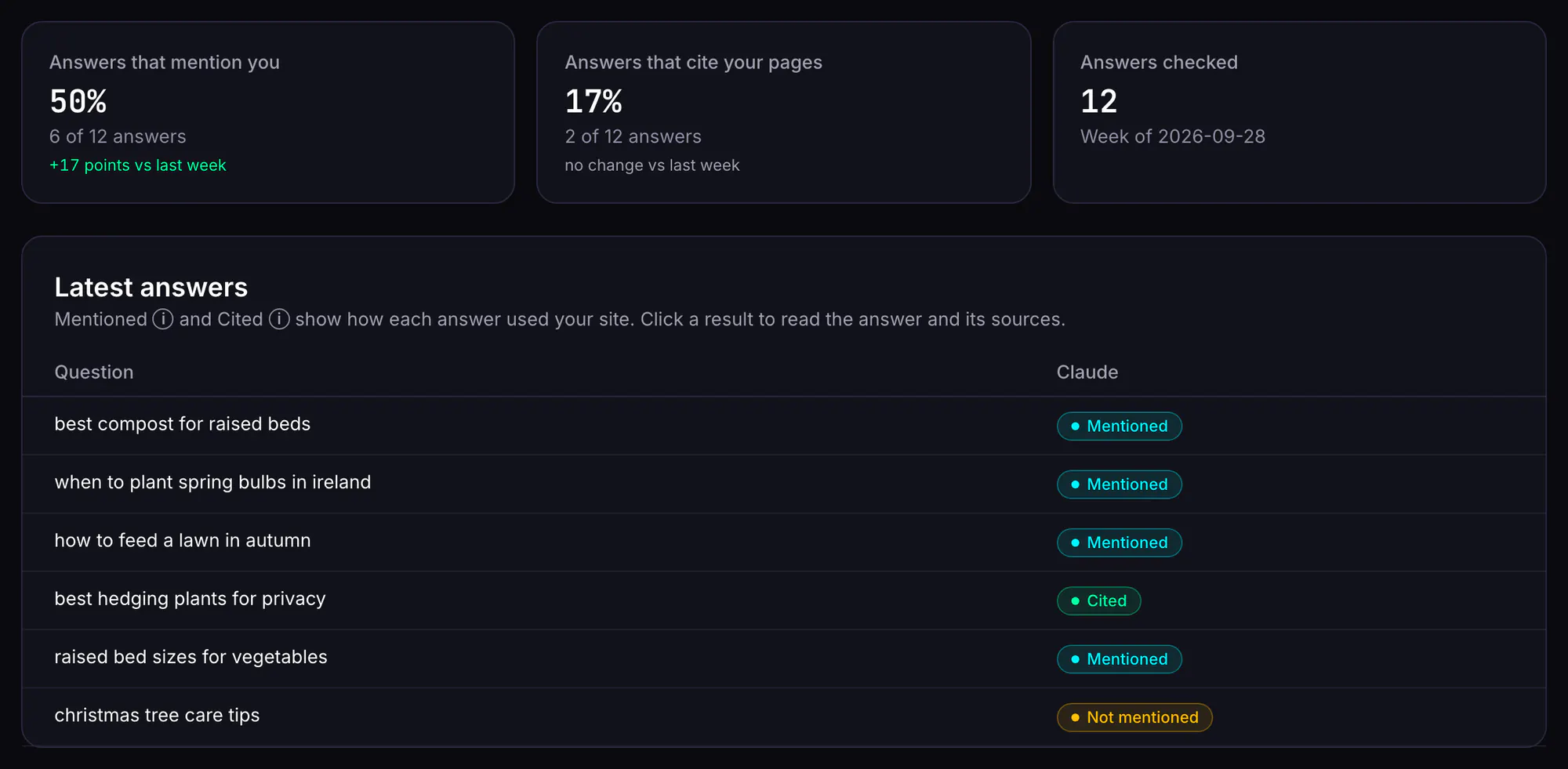
Task: Select question 'best compost for raised beds'
Action: pos(183,424)
